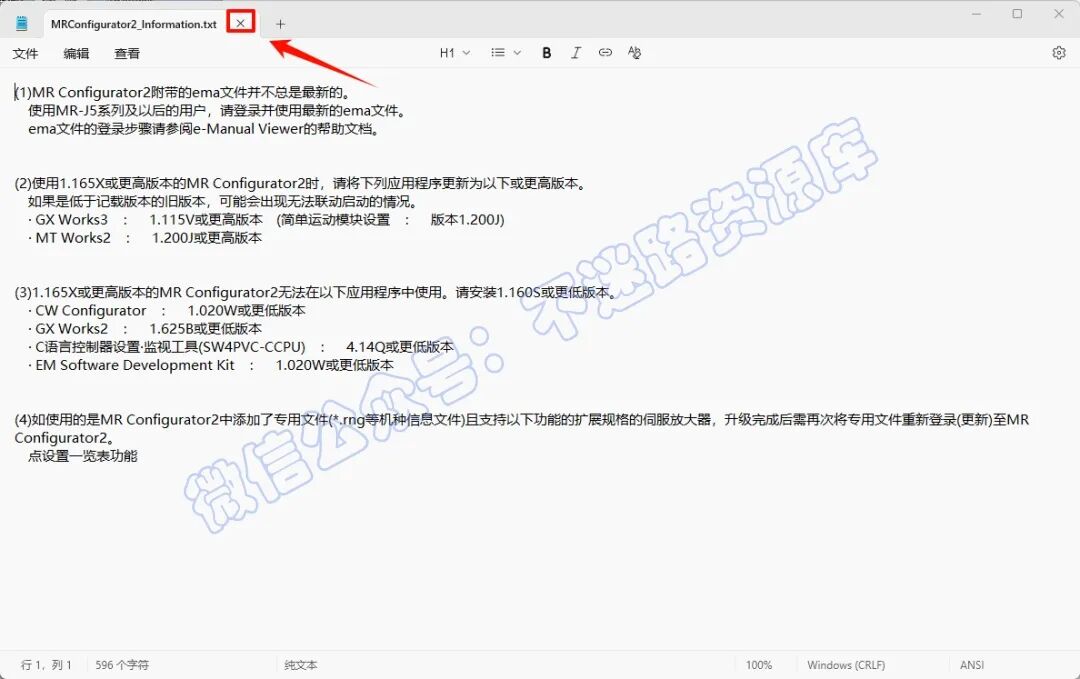
Task: Click the 100% zoom level indicator
Action: pyautogui.click(x=758, y=665)
